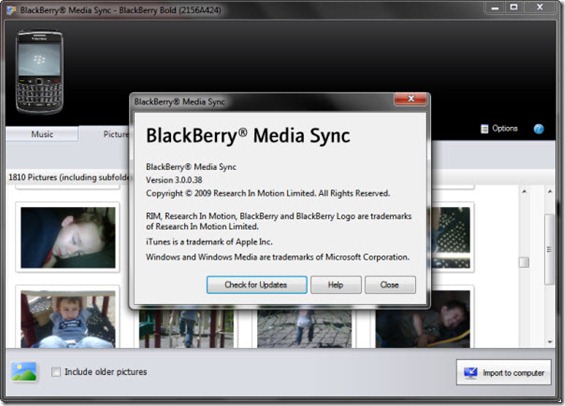Click the outer vertical scrollbar thumb
565x406 pixels.
(x=550, y=249)
